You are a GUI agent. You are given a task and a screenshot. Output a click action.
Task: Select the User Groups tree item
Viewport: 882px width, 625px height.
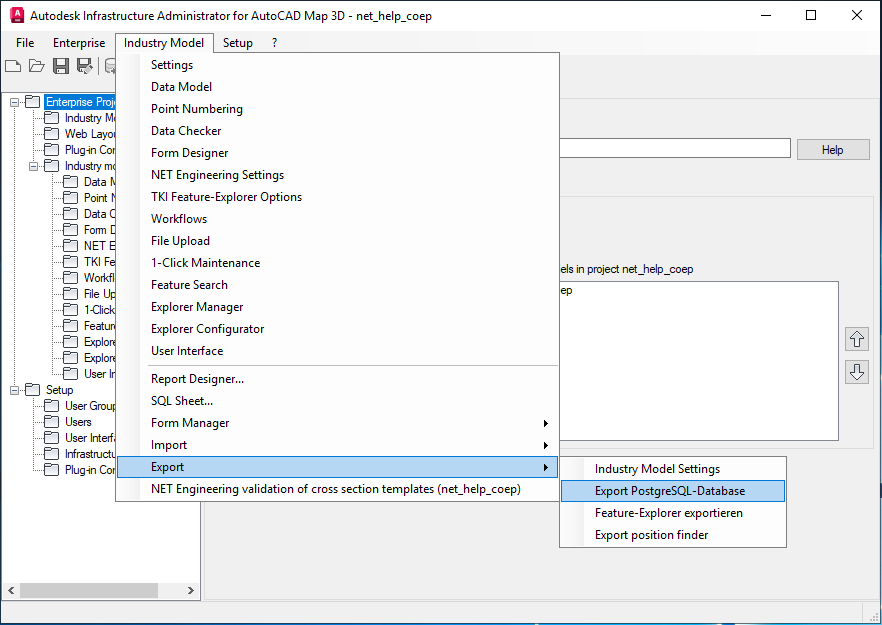[x=90, y=406]
